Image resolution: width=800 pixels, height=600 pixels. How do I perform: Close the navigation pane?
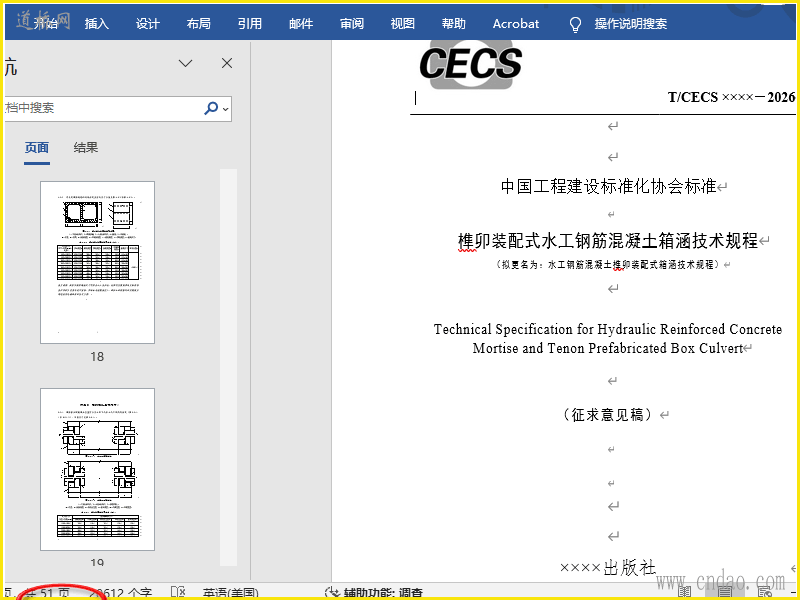click(x=227, y=63)
